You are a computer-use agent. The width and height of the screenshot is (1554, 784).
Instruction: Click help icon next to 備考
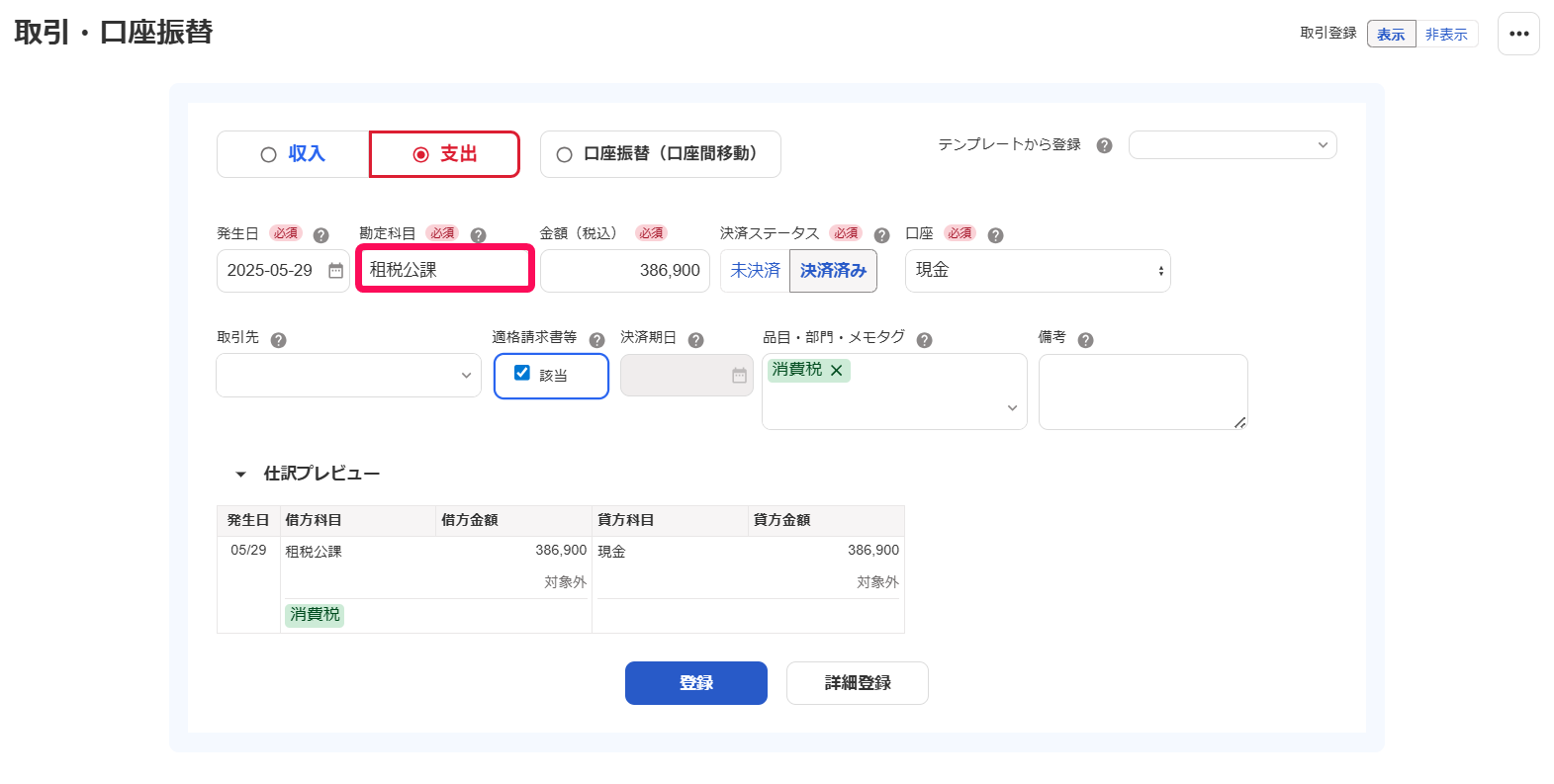click(1085, 340)
